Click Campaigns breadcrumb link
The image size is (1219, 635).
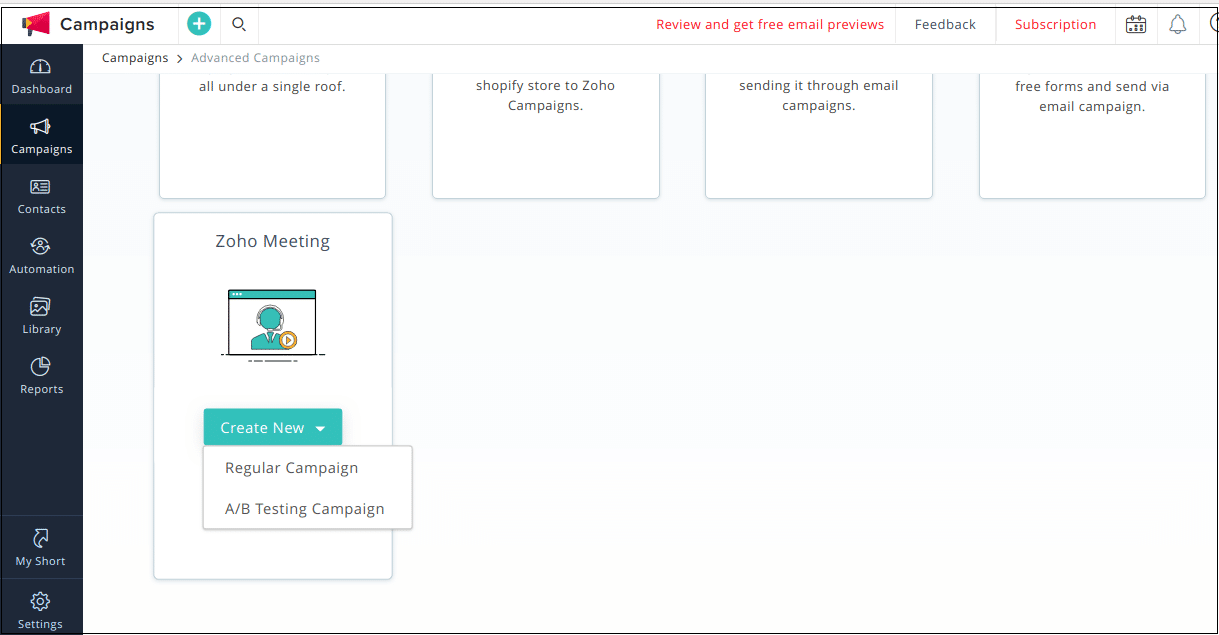pos(135,58)
